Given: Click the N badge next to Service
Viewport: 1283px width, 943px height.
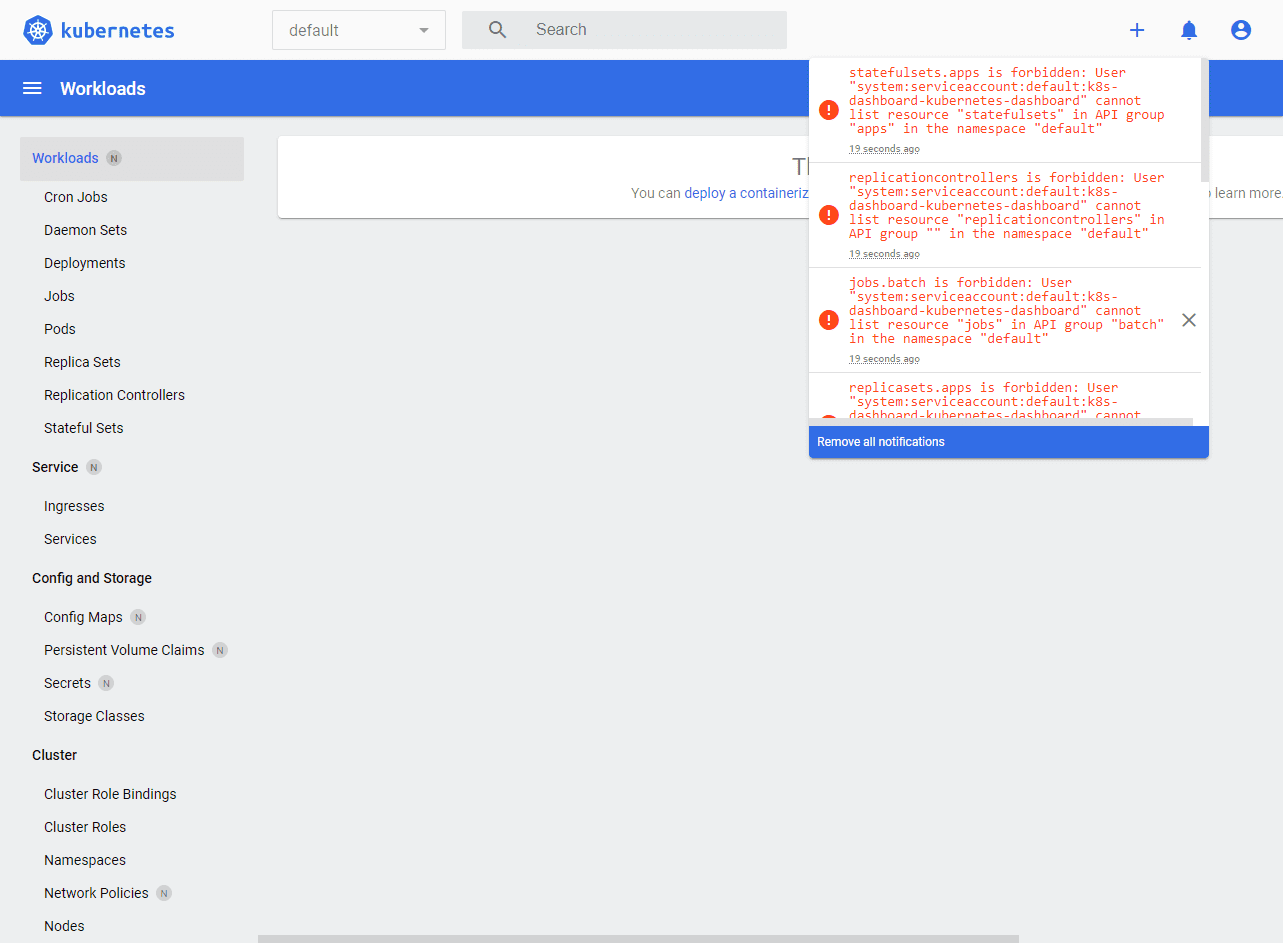Looking at the screenshot, I should [x=94, y=467].
